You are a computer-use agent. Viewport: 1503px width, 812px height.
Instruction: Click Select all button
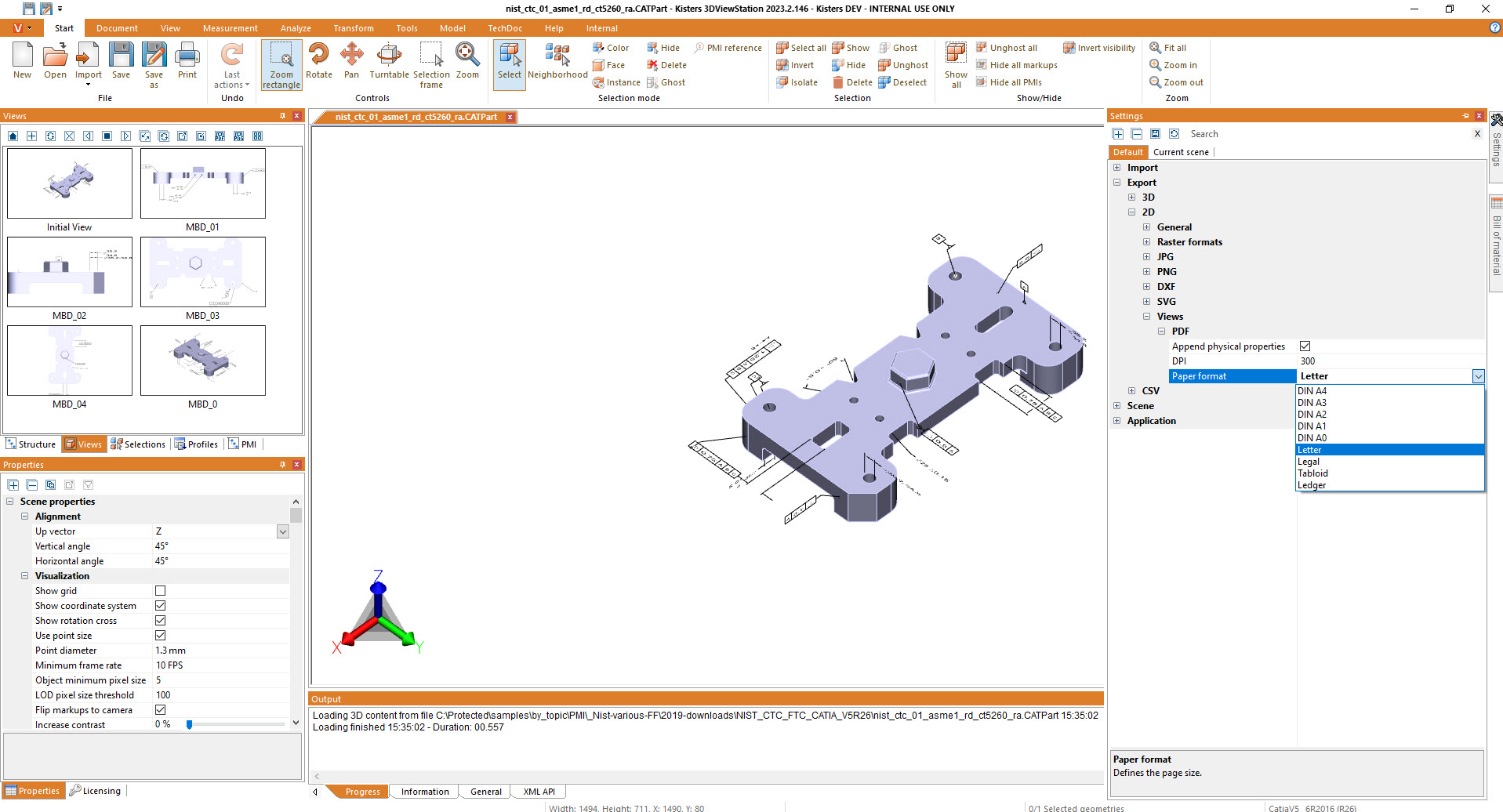pos(801,48)
